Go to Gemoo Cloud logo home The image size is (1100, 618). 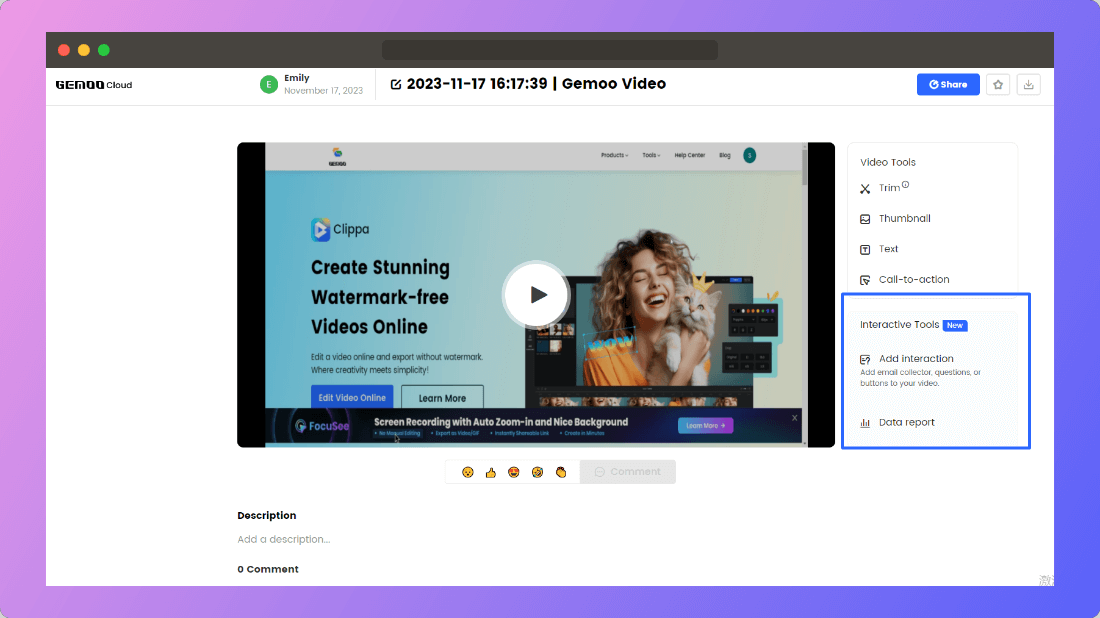point(94,85)
